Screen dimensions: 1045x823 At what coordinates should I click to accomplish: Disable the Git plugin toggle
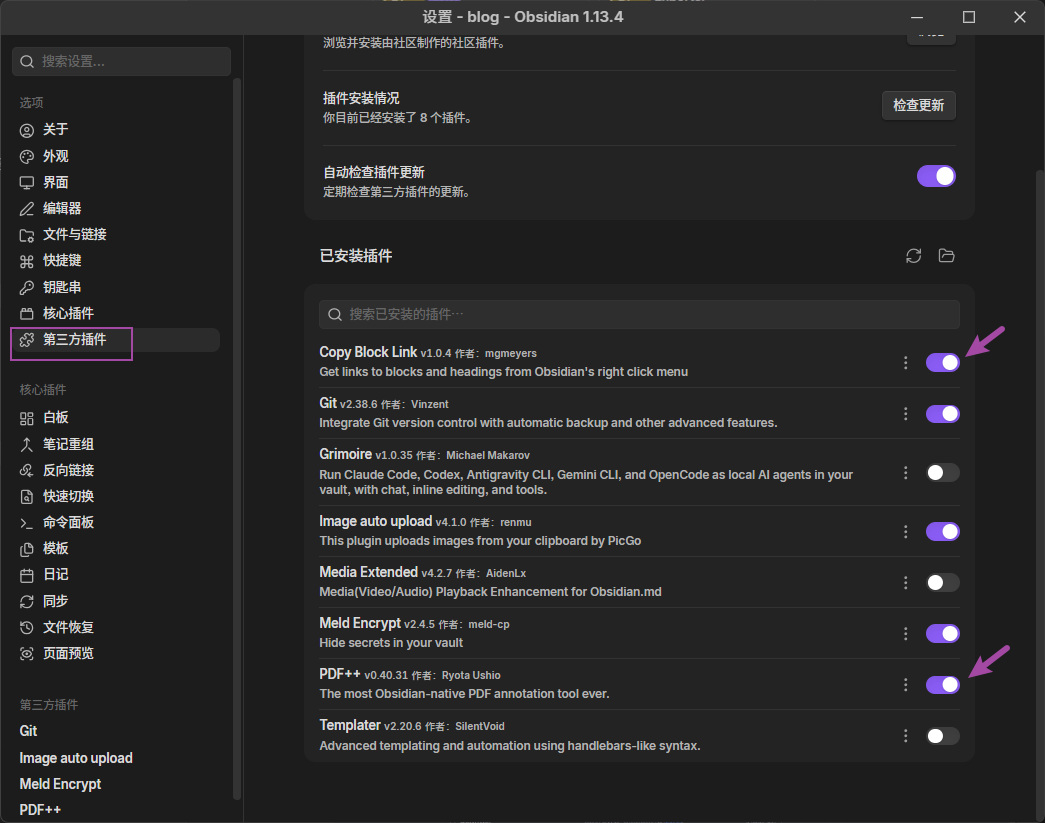coord(942,414)
